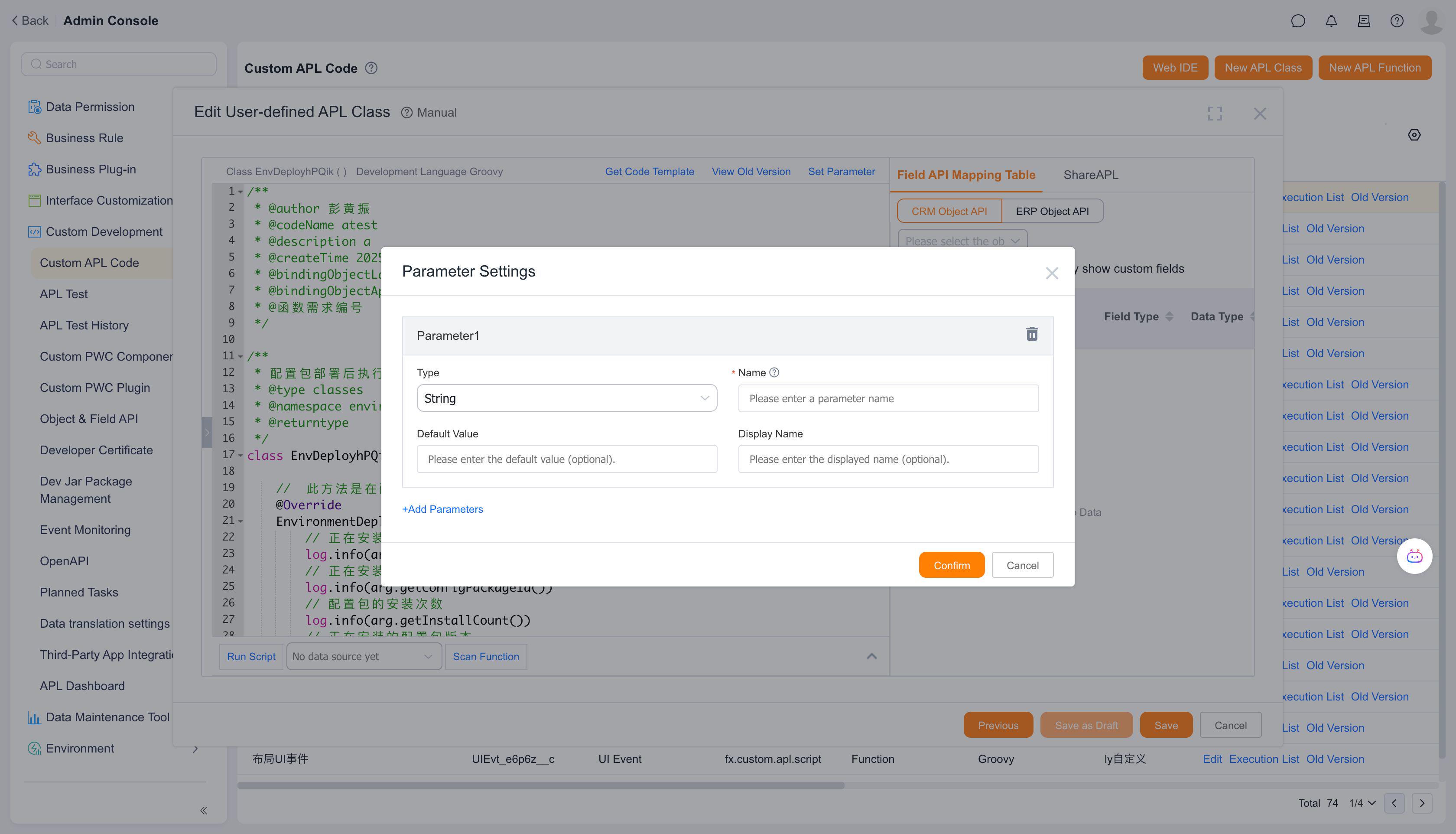Open the user avatar menu
The image size is (1456, 834).
[1431, 22]
